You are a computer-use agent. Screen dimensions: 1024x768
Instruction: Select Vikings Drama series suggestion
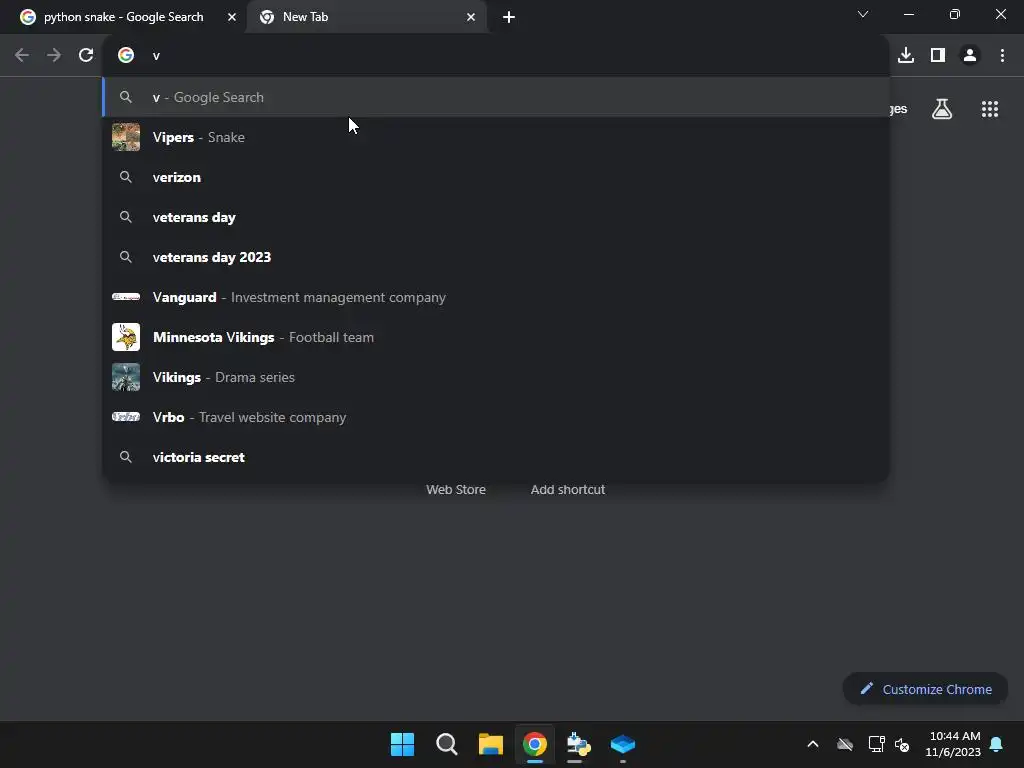(496, 377)
